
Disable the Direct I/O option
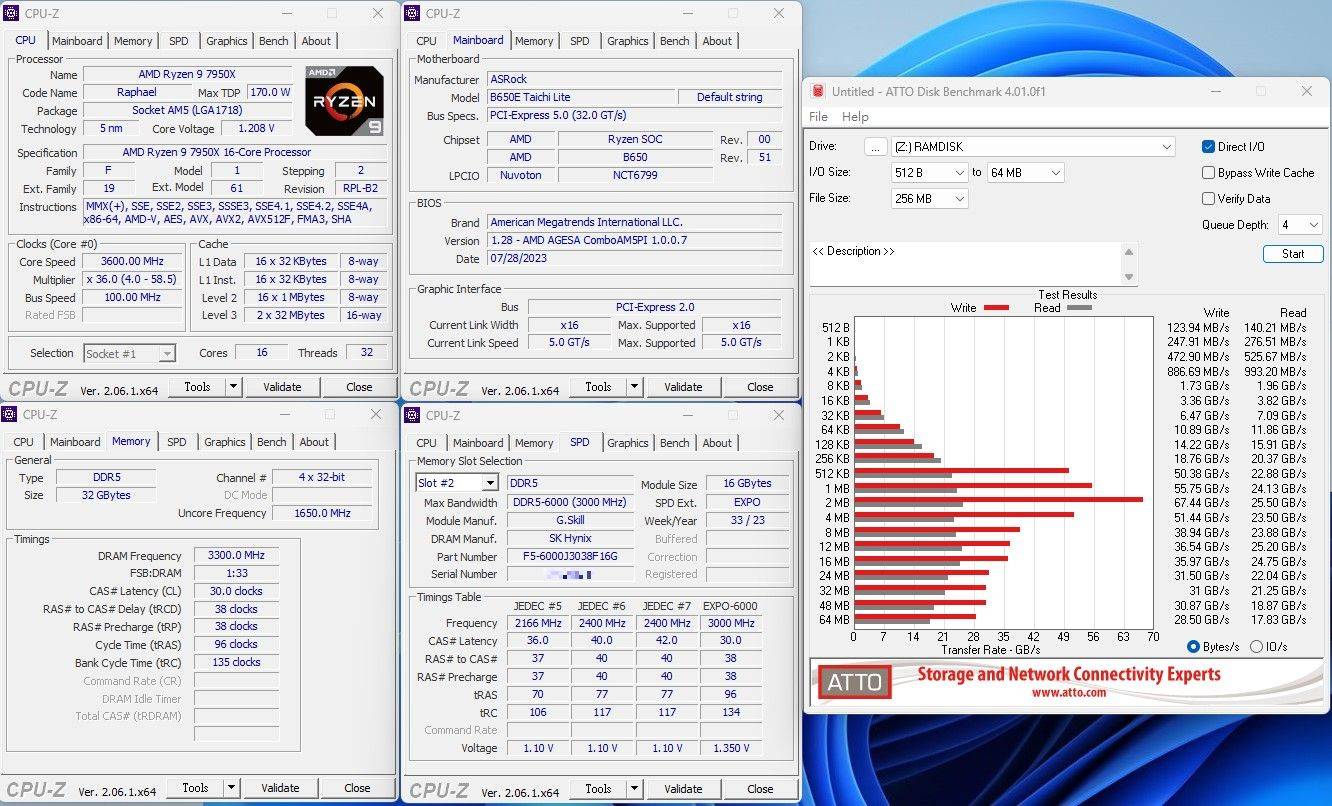(x=1209, y=146)
